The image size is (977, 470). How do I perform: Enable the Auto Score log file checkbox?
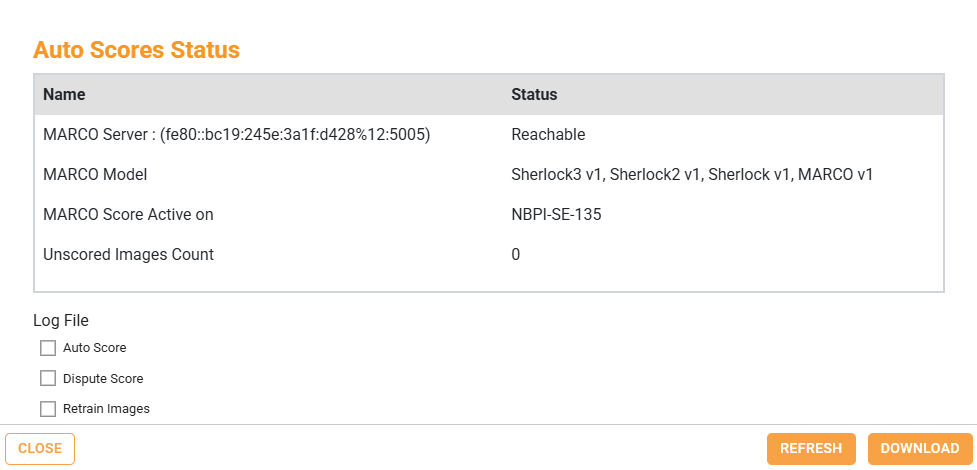point(48,348)
